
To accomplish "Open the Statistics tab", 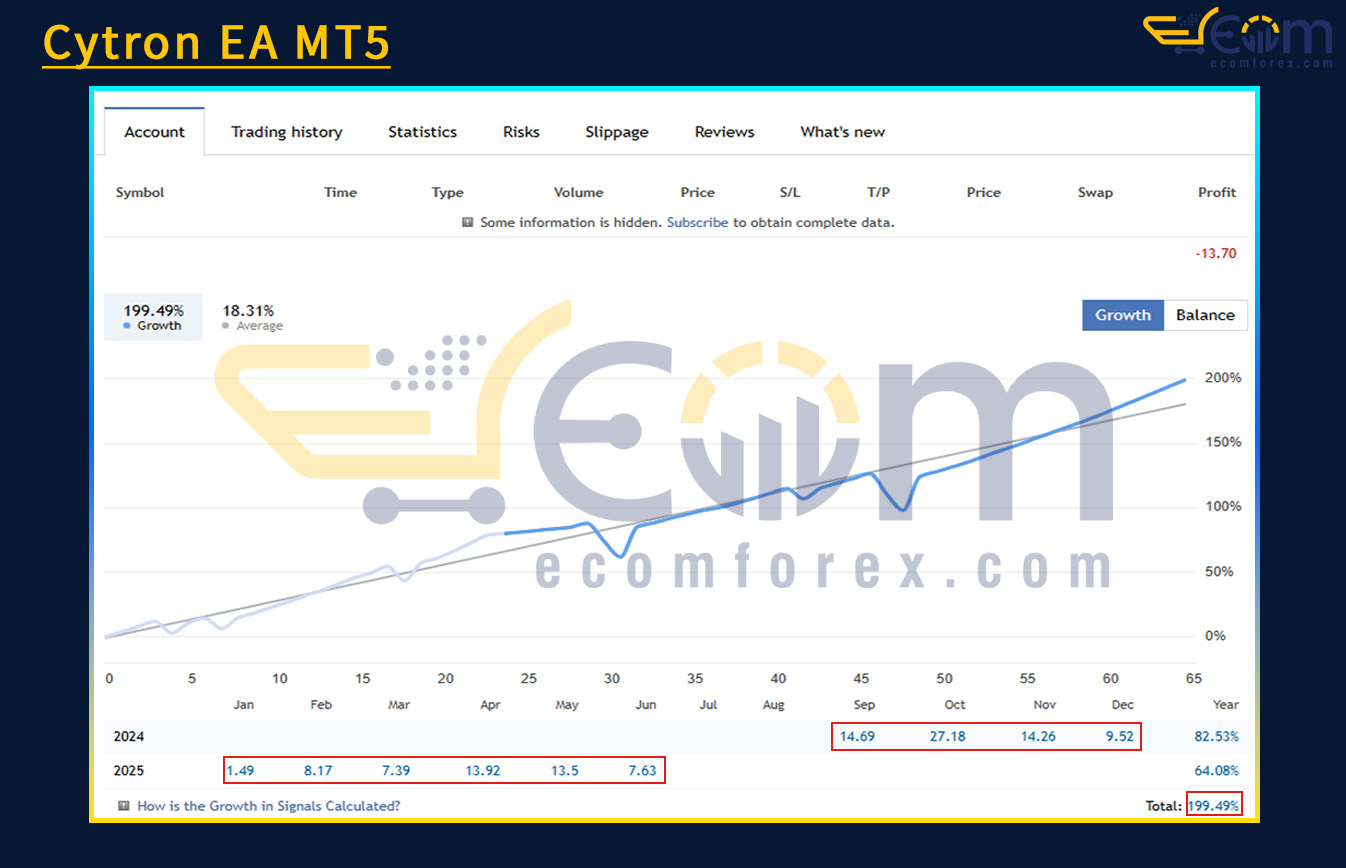I will (422, 132).
